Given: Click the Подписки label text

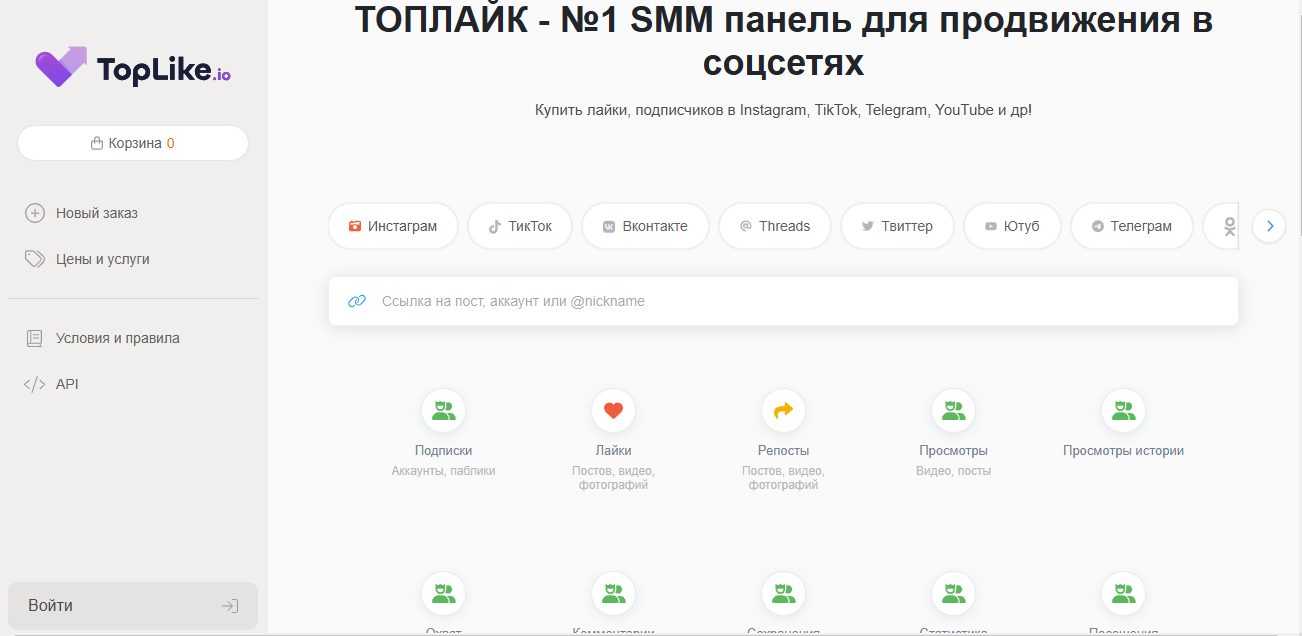Looking at the screenshot, I should tap(443, 451).
